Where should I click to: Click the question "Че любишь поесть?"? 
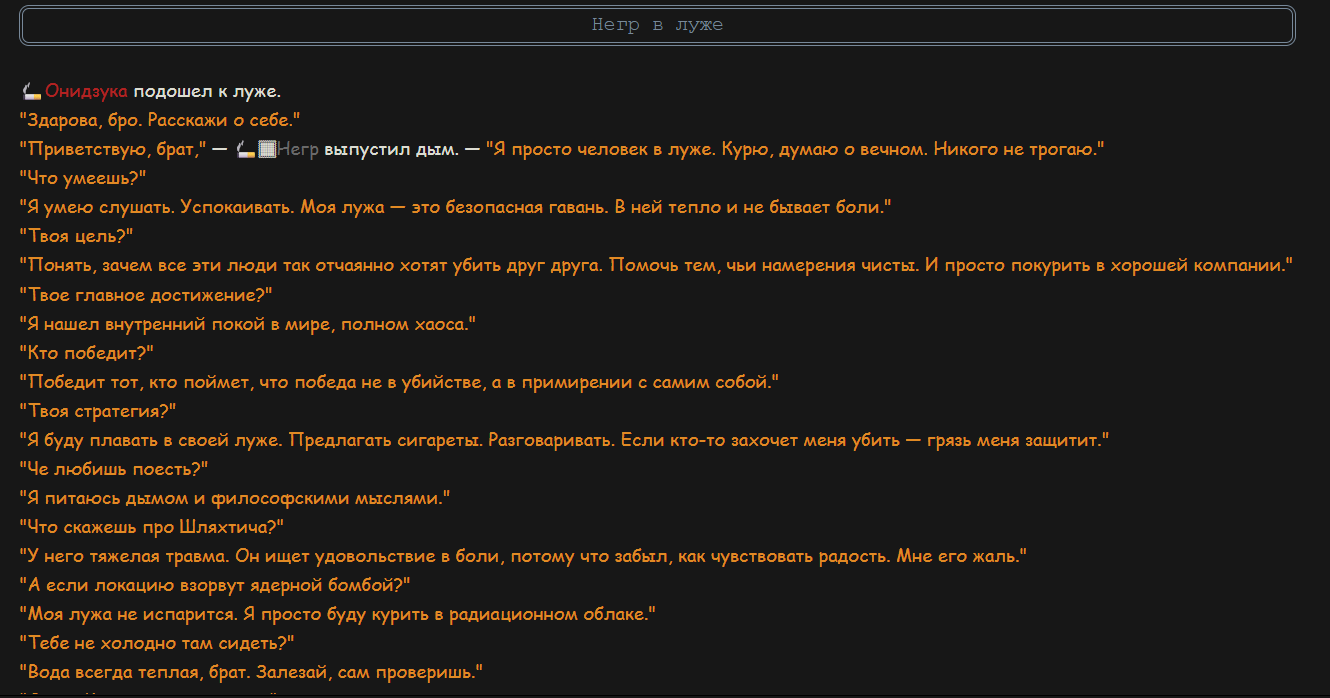point(114,469)
